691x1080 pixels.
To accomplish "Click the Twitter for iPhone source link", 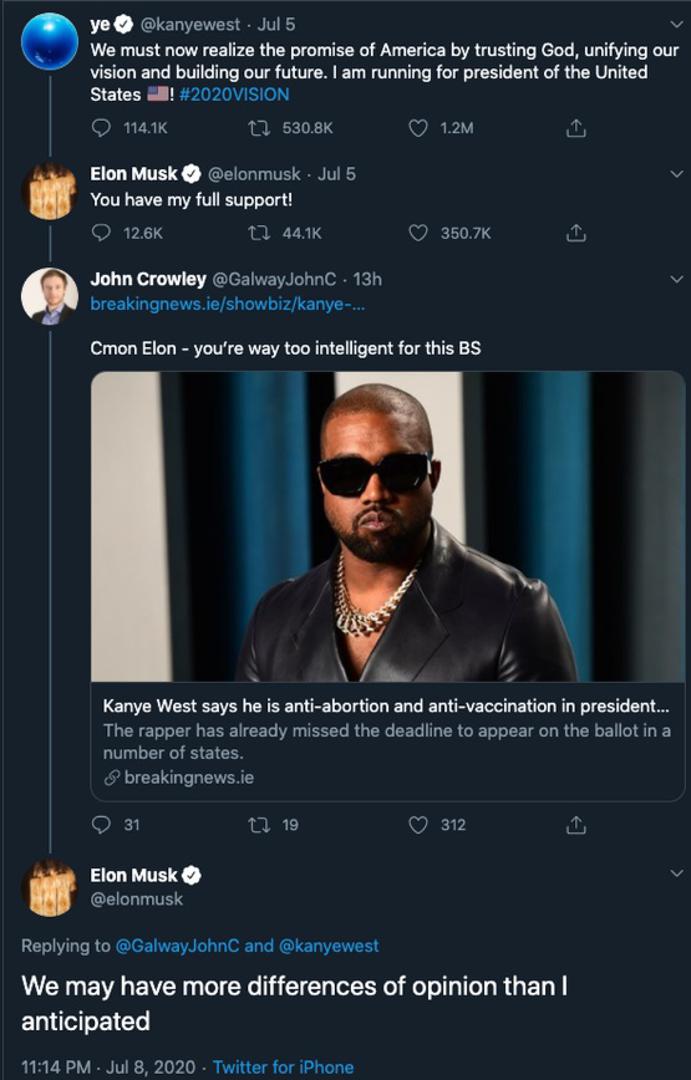I will [283, 1067].
